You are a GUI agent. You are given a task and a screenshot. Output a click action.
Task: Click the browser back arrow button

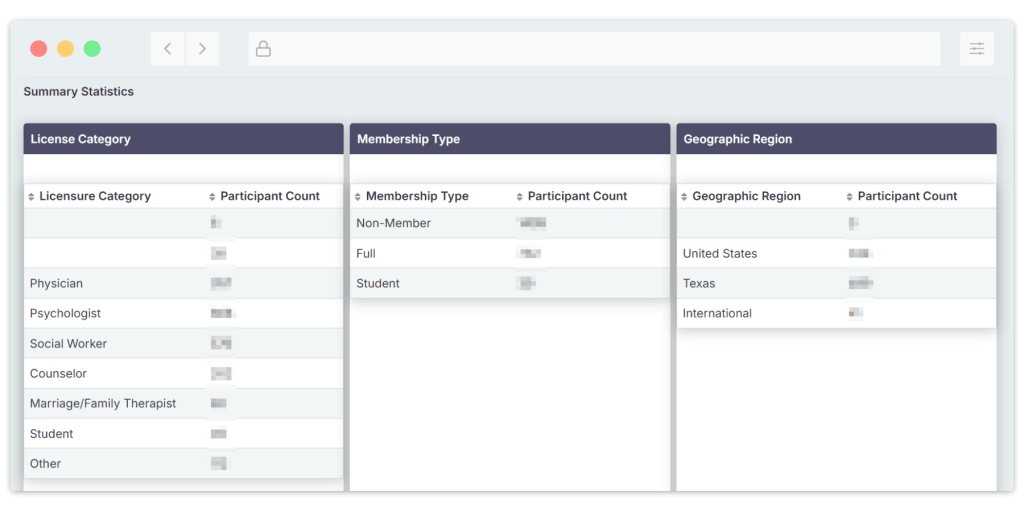coord(168,49)
